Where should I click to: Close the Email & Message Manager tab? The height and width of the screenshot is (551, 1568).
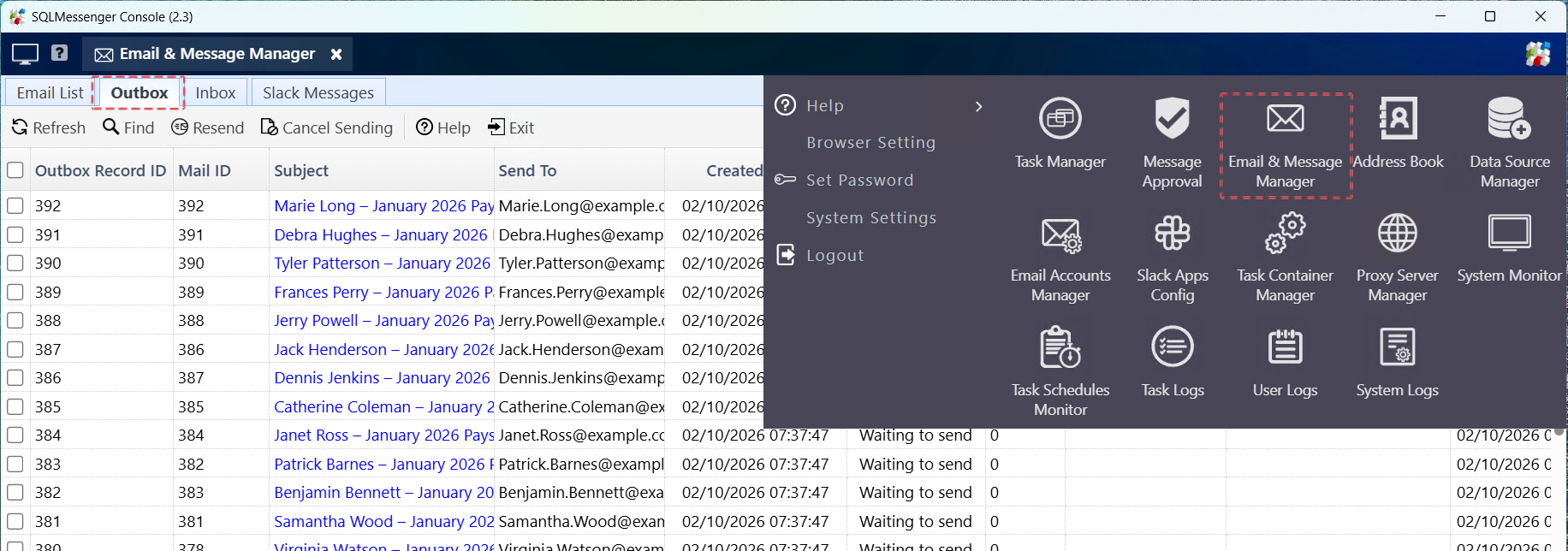(336, 54)
